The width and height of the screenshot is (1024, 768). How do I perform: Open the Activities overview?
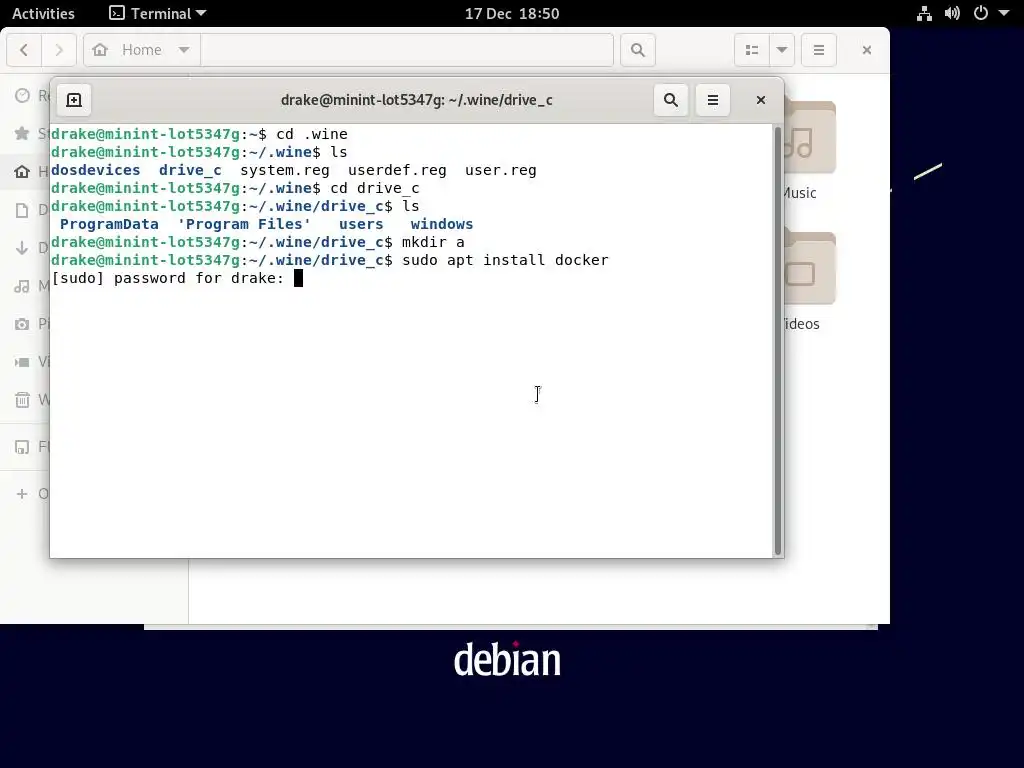coord(43,13)
